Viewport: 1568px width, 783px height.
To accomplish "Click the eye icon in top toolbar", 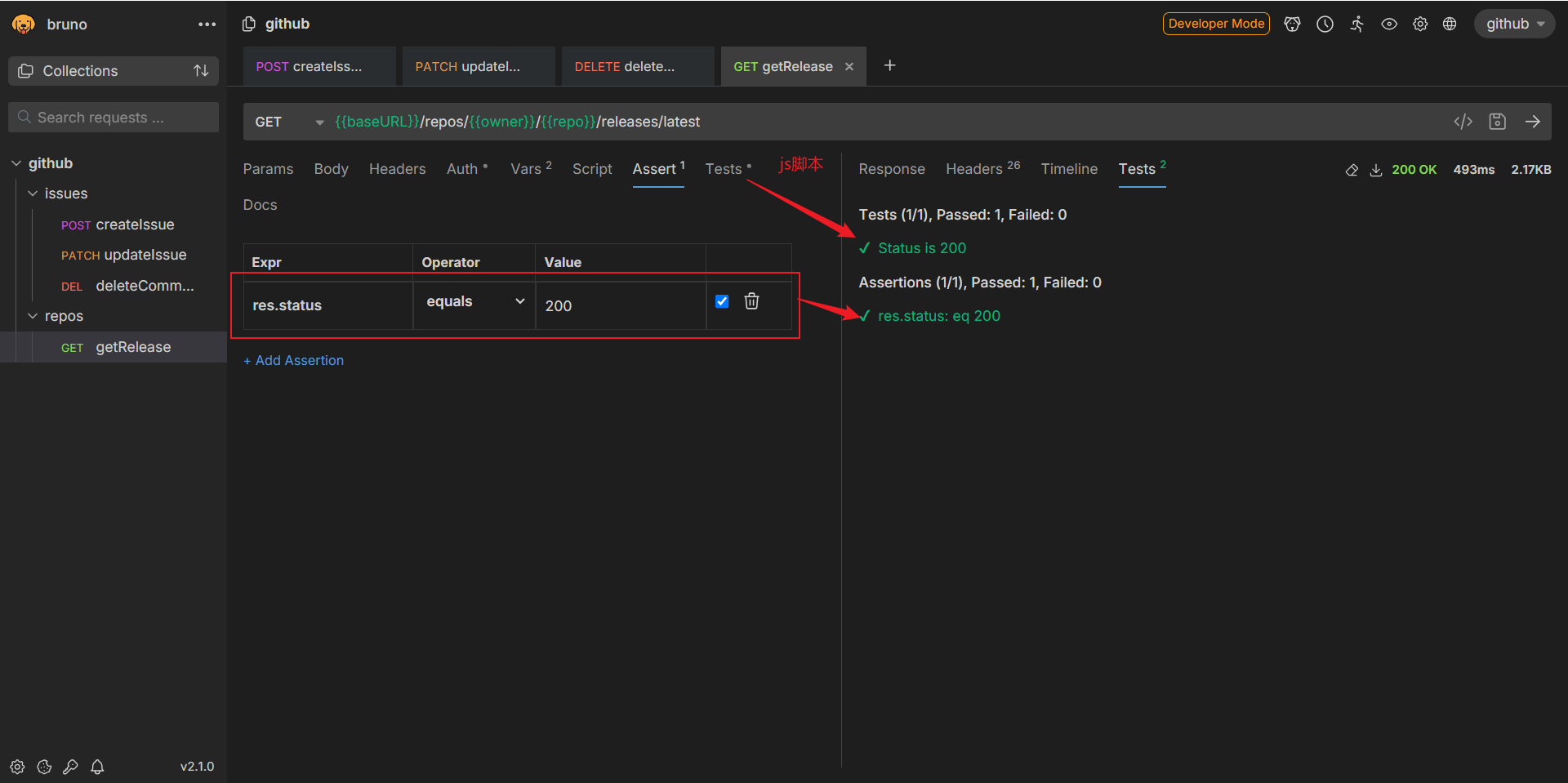I will click(1388, 24).
